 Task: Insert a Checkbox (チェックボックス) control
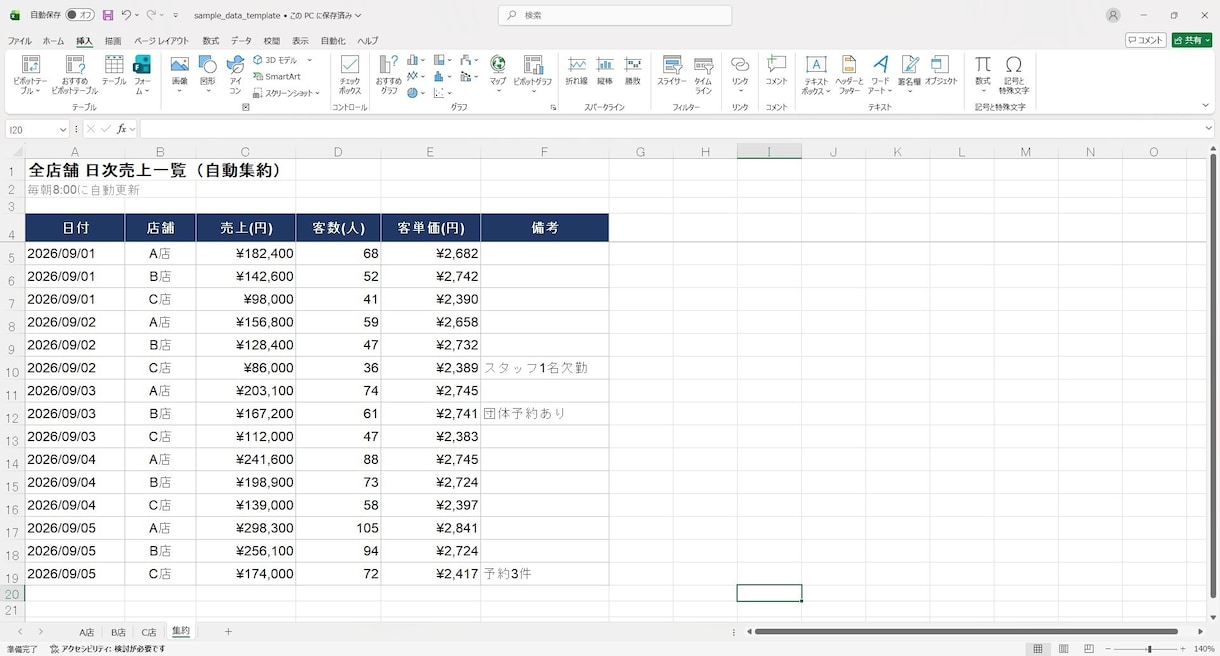(x=350, y=75)
